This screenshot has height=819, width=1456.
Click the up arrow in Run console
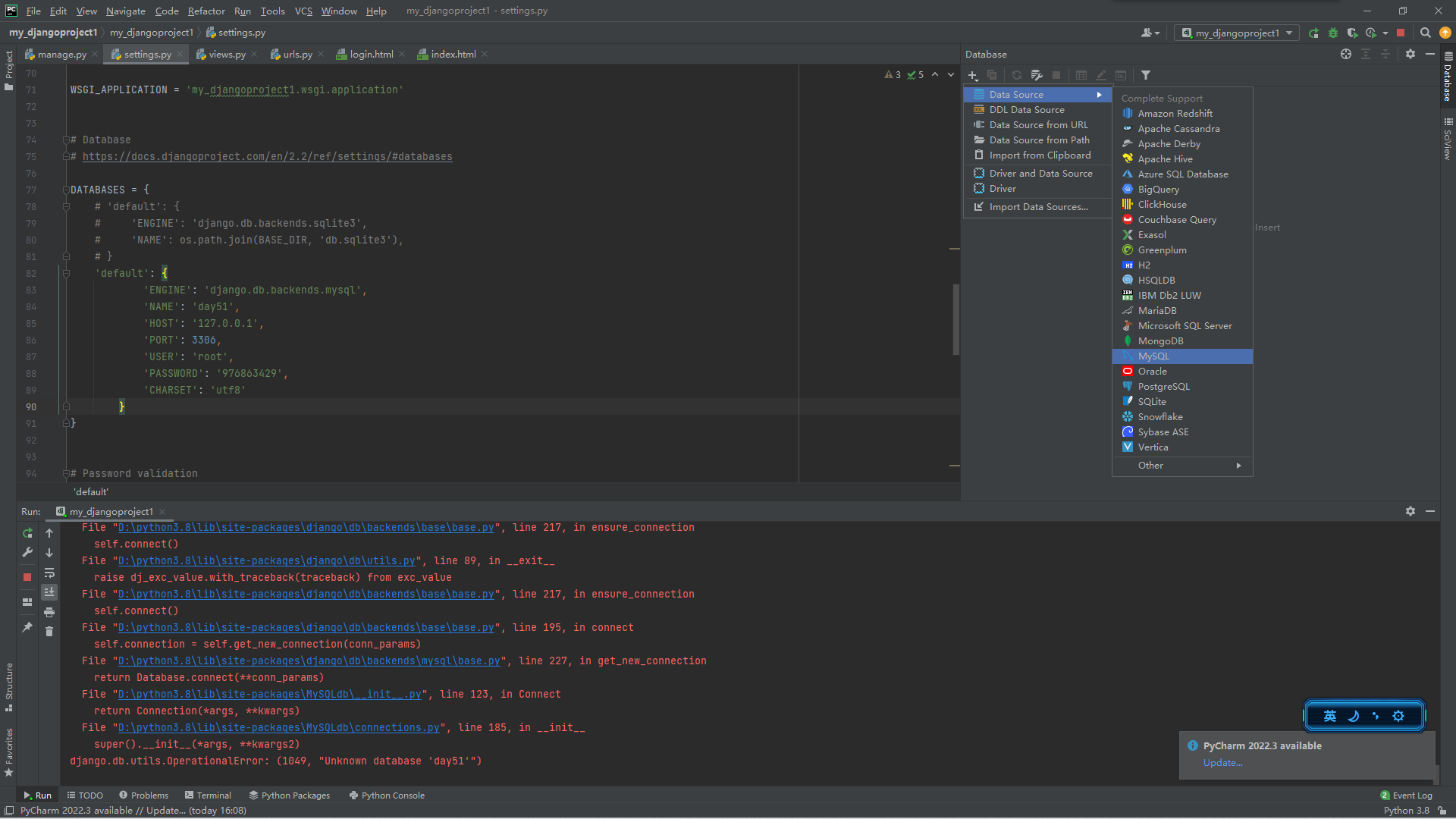[x=49, y=533]
